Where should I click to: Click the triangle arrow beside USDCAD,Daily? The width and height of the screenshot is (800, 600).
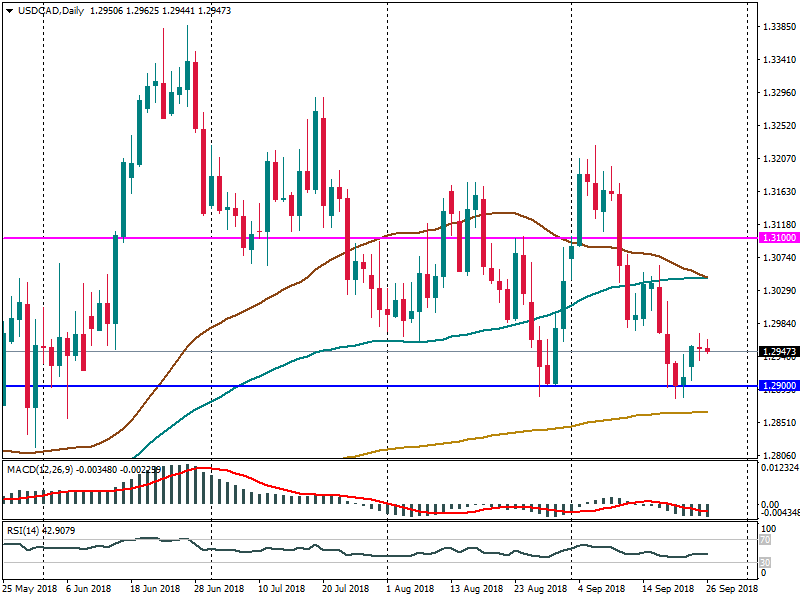[x=8, y=11]
